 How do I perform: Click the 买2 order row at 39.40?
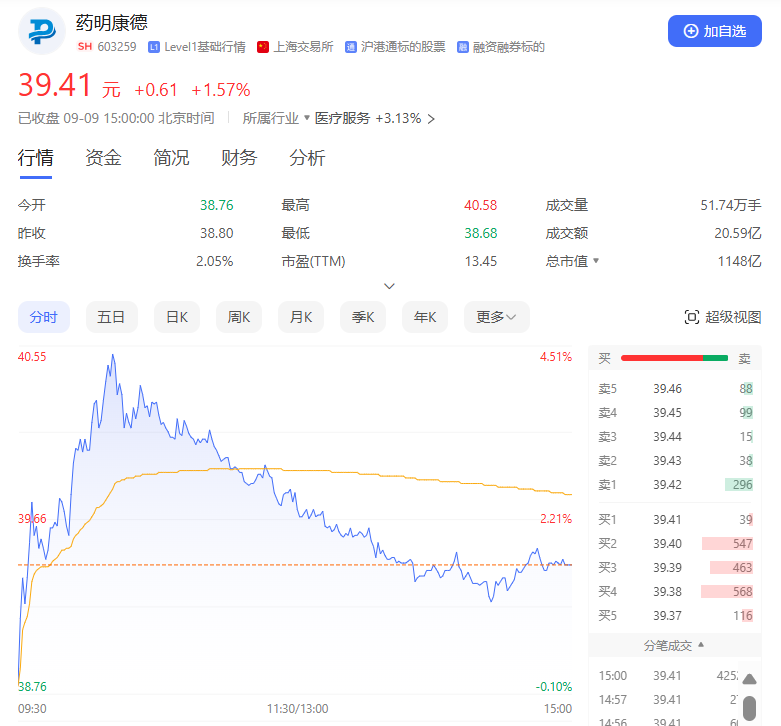click(675, 543)
